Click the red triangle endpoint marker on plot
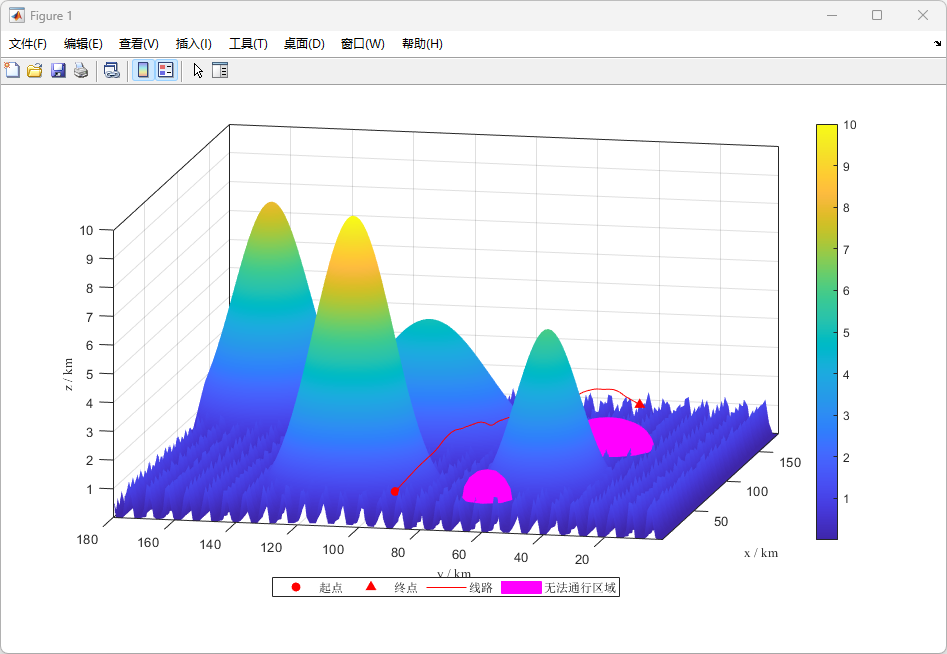This screenshot has width=947, height=654. [640, 403]
